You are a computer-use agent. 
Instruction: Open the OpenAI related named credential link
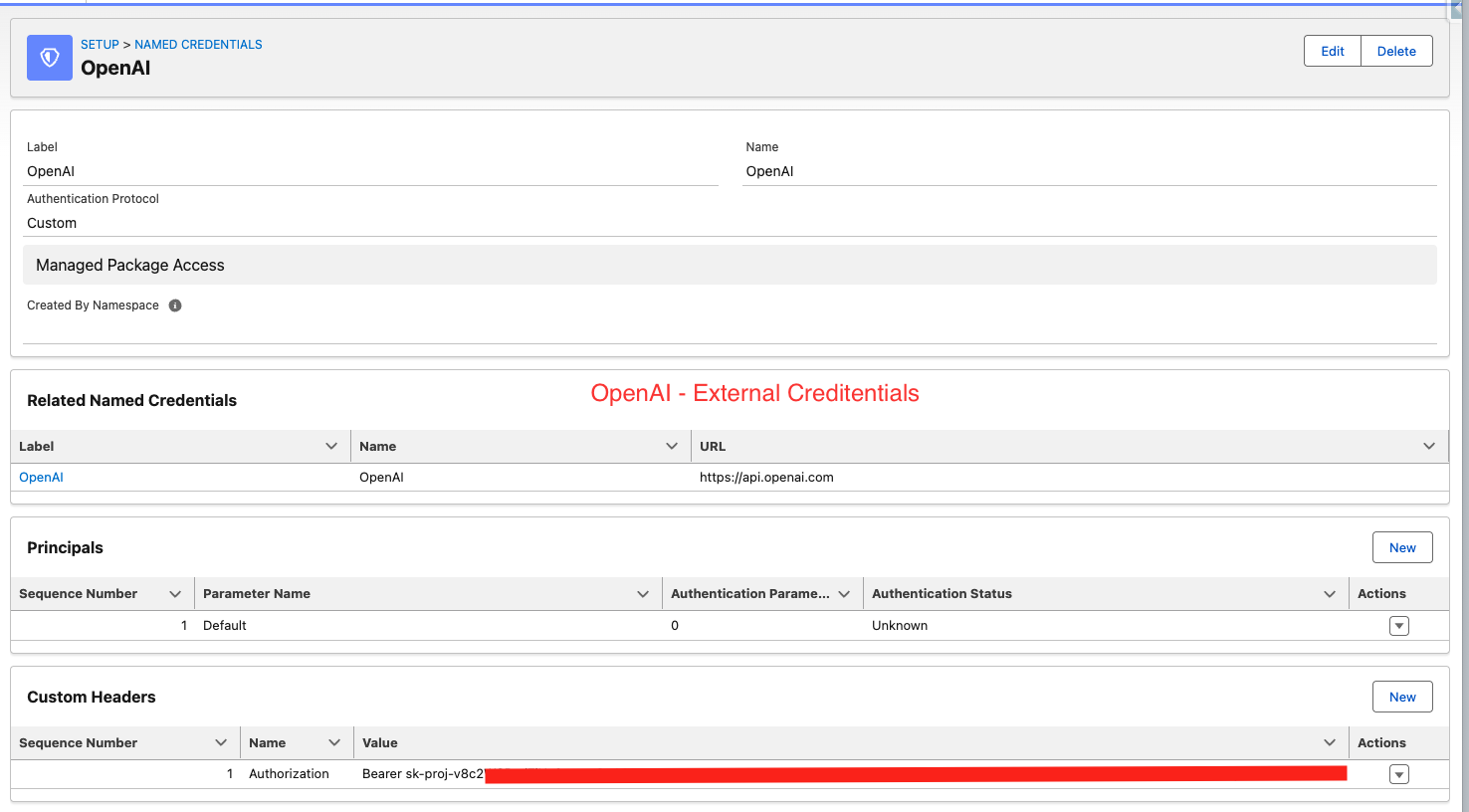pos(42,478)
